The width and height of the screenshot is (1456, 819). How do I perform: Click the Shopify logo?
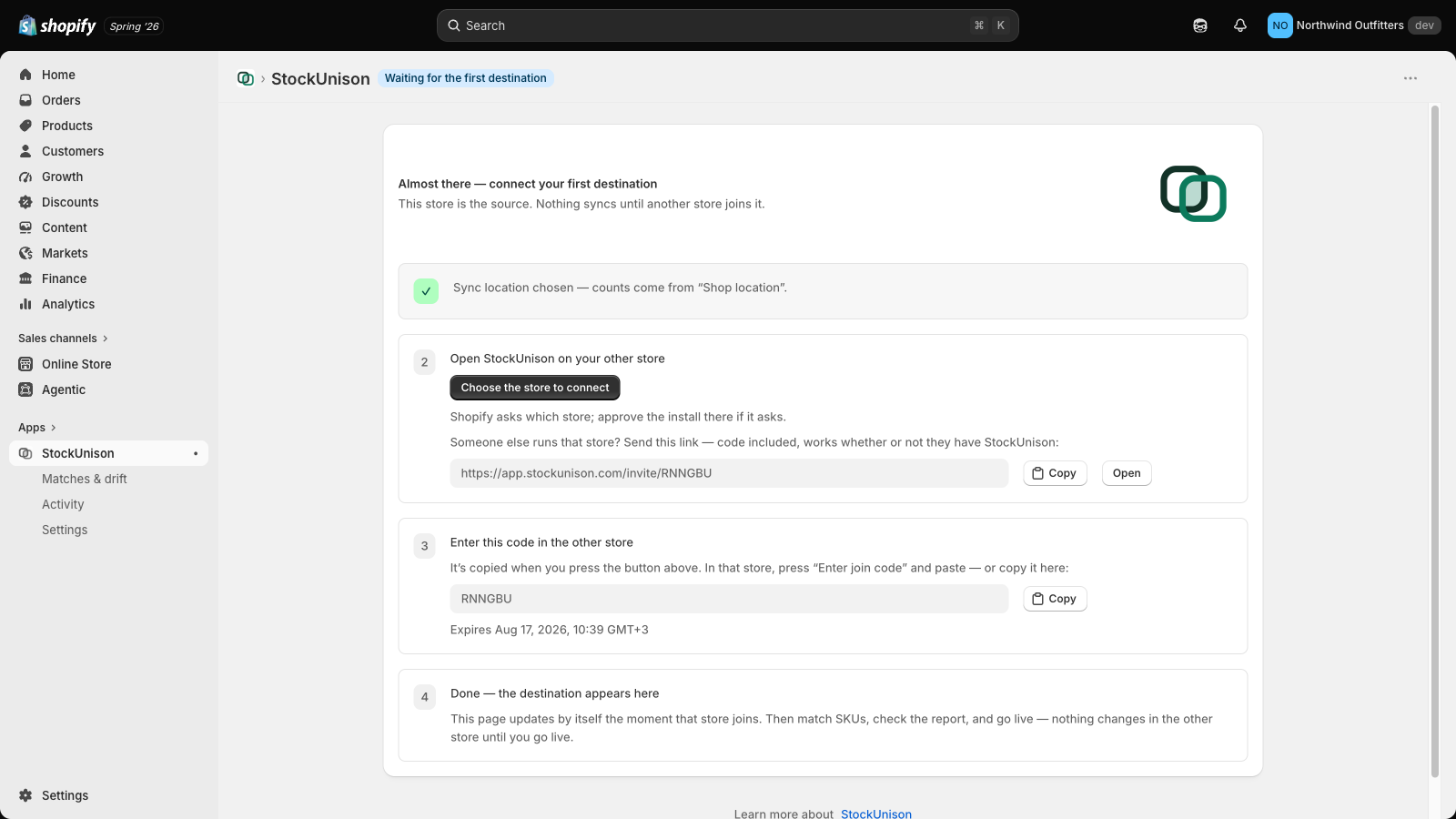(x=57, y=25)
